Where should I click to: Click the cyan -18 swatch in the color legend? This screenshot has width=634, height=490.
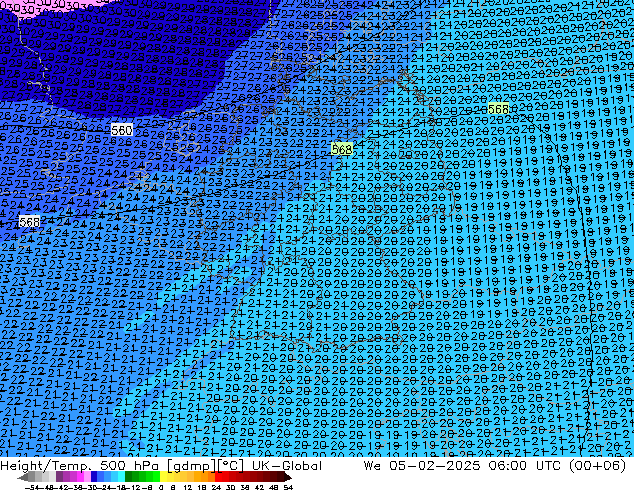point(121,476)
